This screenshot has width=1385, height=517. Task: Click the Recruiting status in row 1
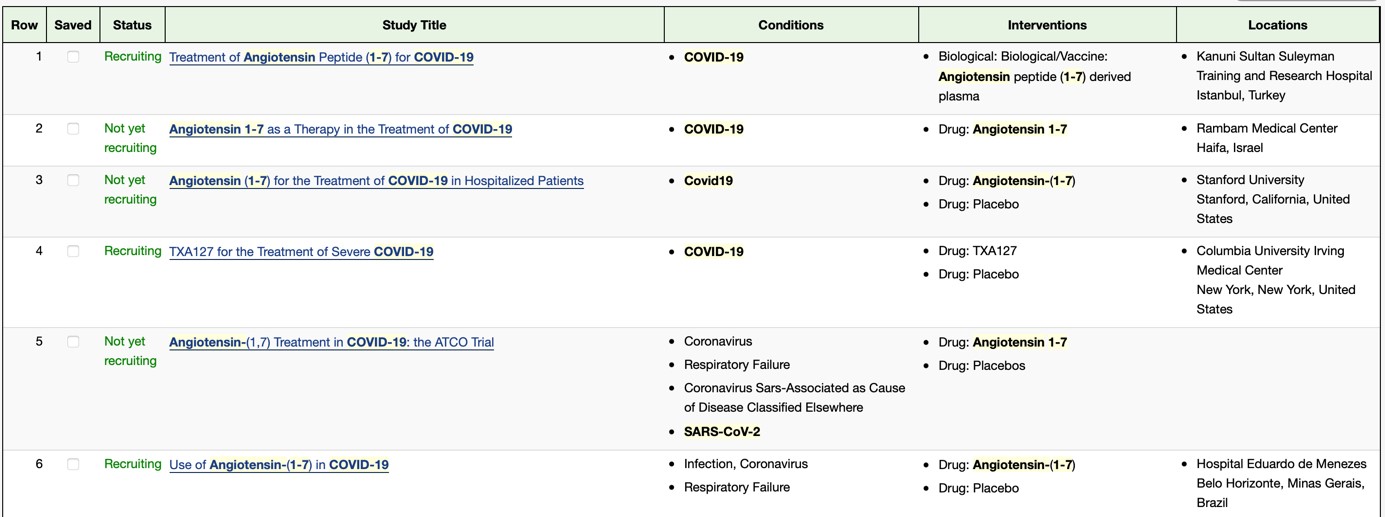click(132, 57)
